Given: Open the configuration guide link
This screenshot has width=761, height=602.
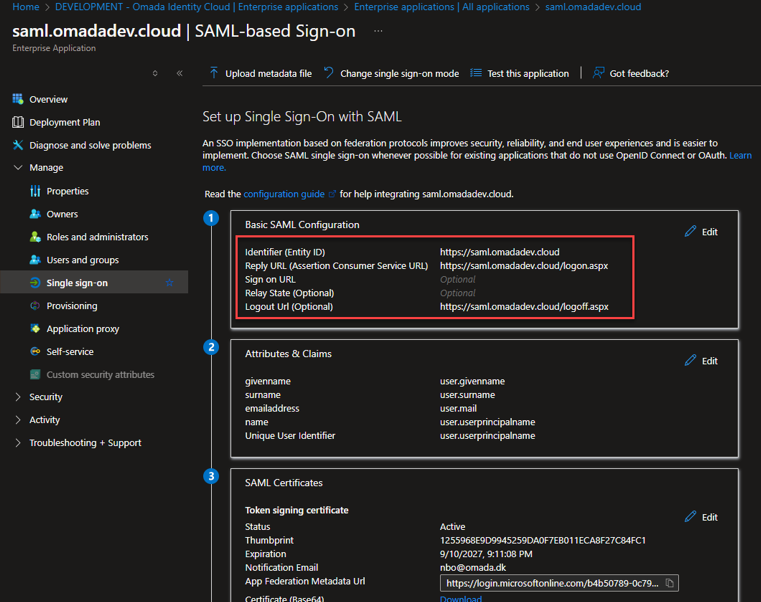Looking at the screenshot, I should click(284, 194).
